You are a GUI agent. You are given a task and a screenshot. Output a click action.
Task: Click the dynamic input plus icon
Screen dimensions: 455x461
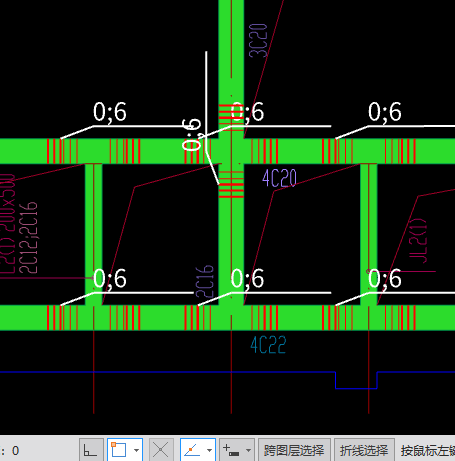coord(231,450)
